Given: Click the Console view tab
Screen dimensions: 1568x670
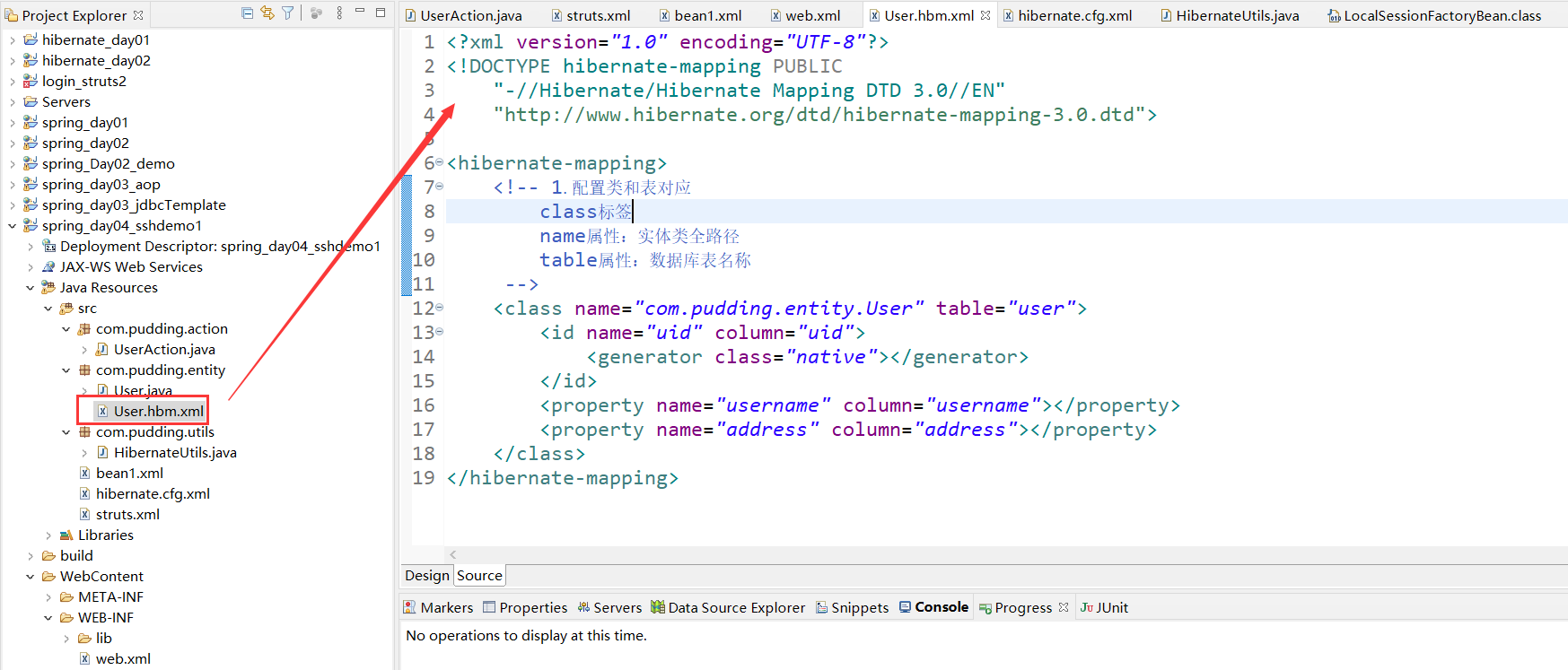Looking at the screenshot, I should click(933, 607).
